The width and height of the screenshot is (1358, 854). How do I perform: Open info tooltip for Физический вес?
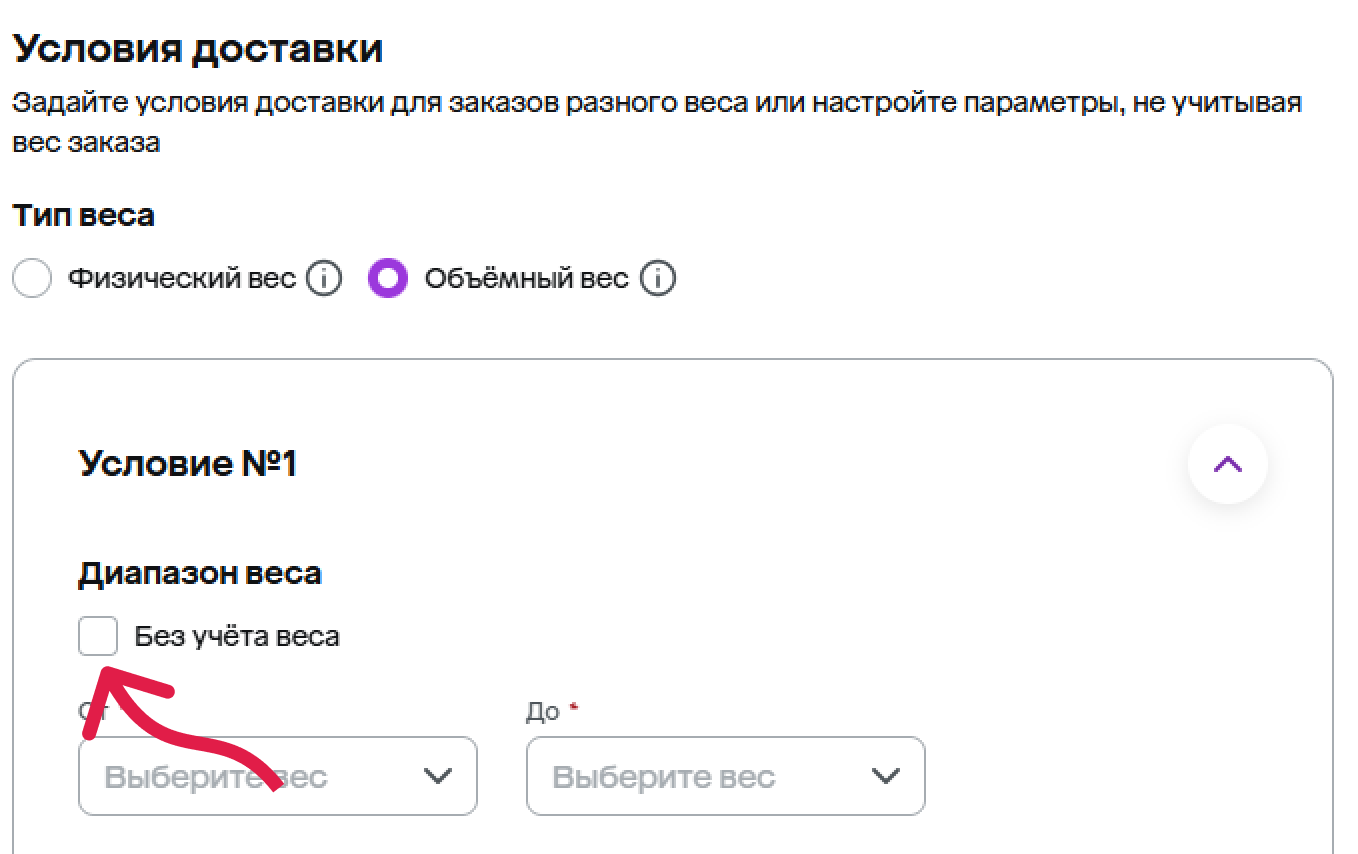click(x=324, y=278)
